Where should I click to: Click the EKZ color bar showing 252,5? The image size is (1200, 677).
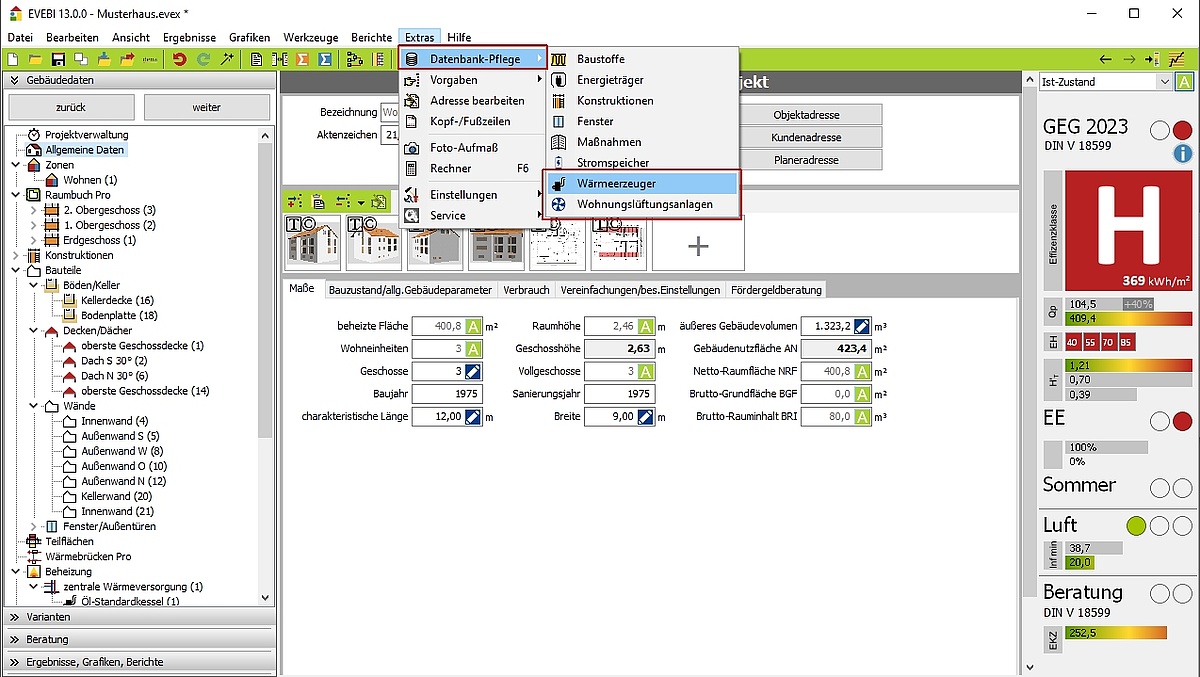[1117, 632]
